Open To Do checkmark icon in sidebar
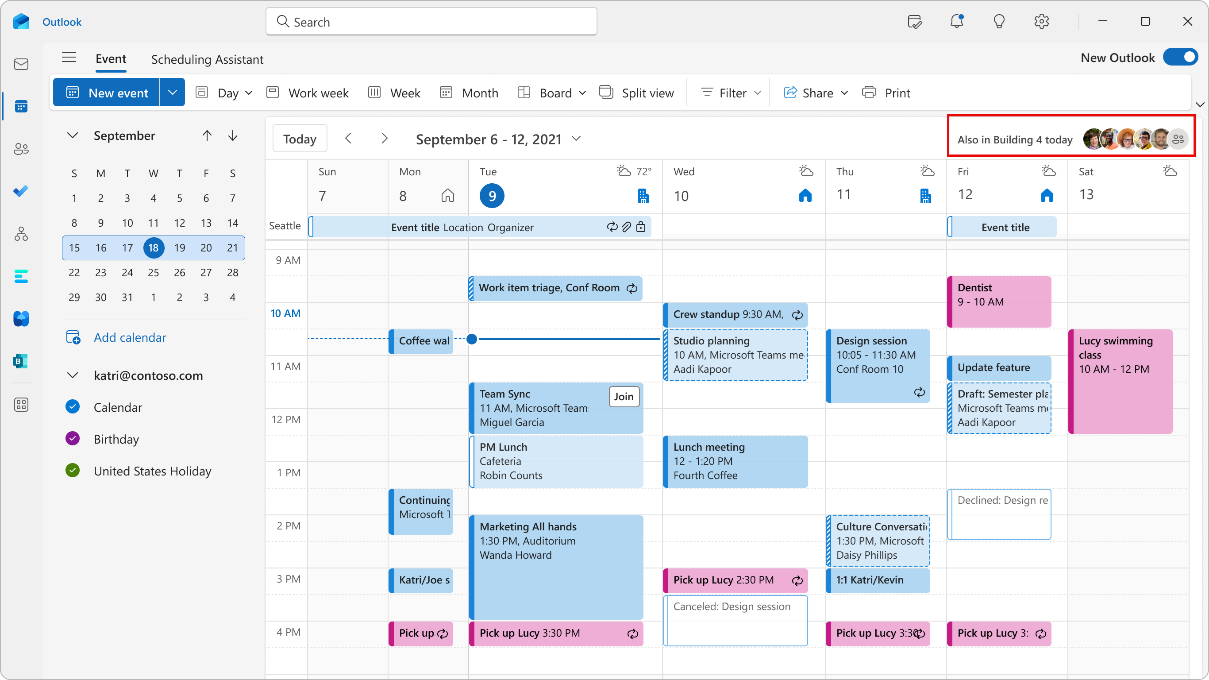1209x680 pixels. (x=21, y=191)
